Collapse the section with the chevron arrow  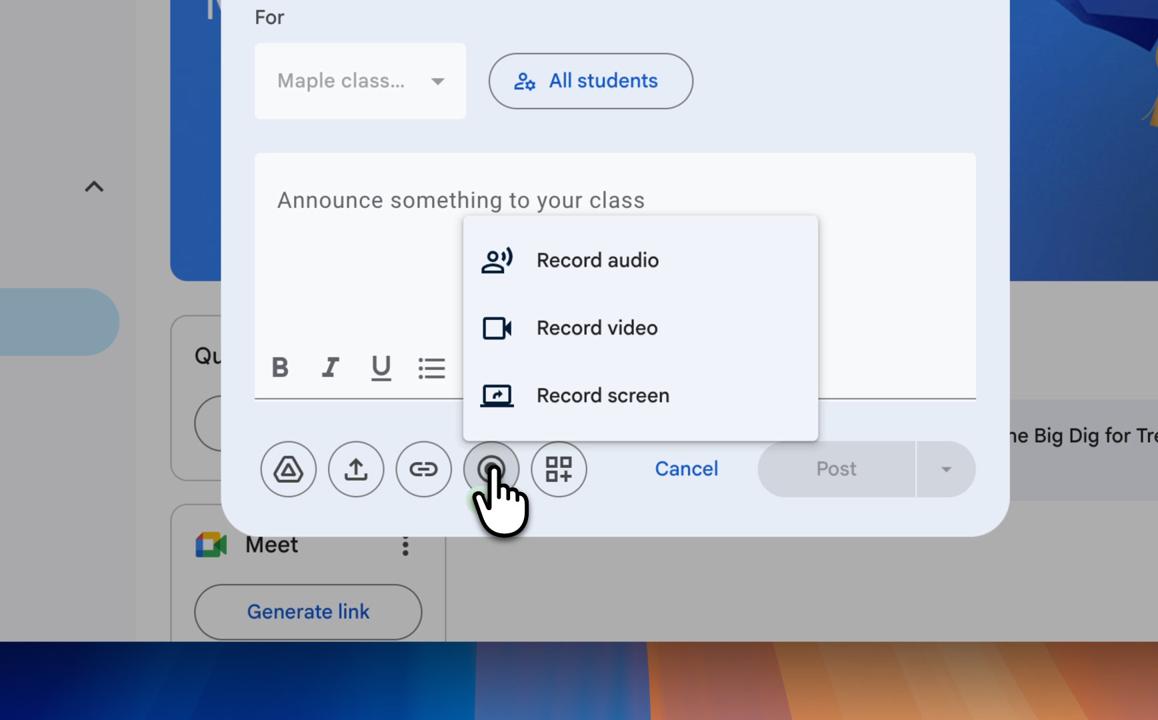click(93, 186)
